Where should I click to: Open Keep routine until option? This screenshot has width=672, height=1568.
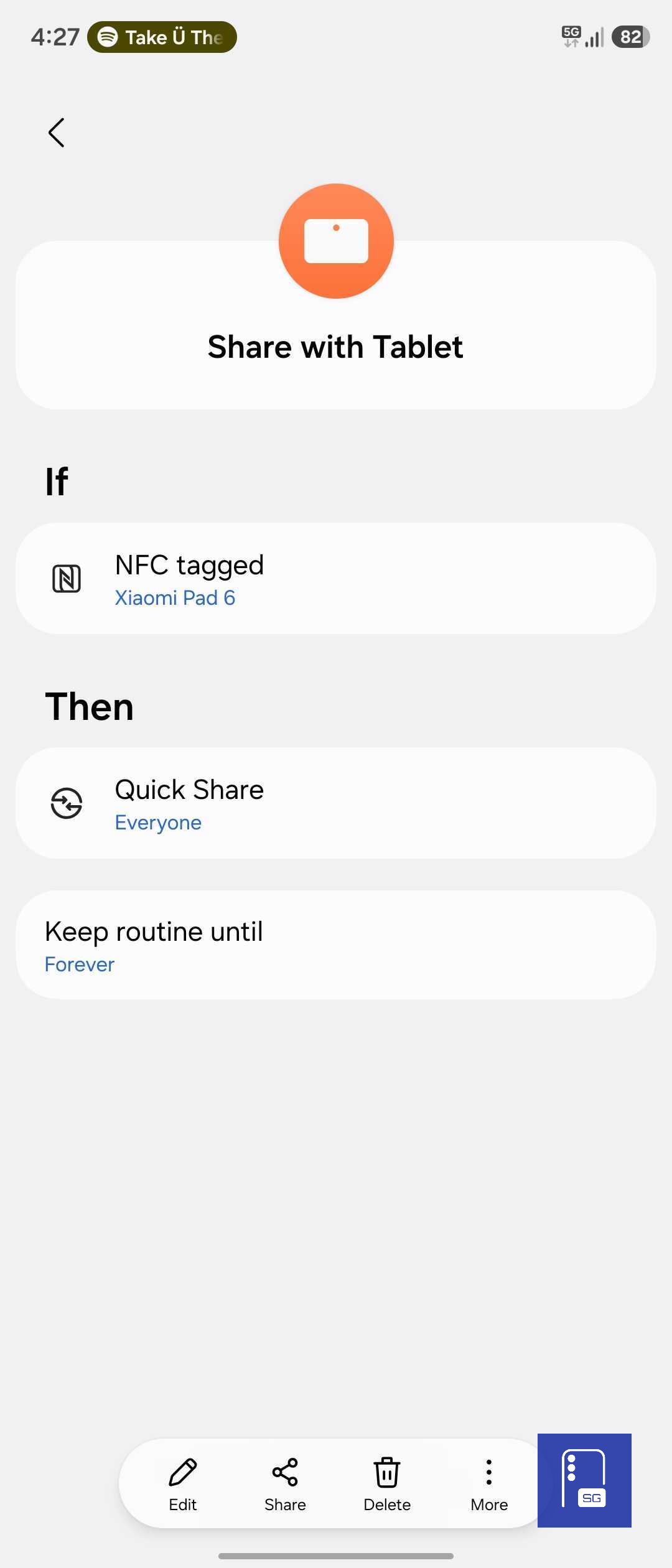pos(154,931)
